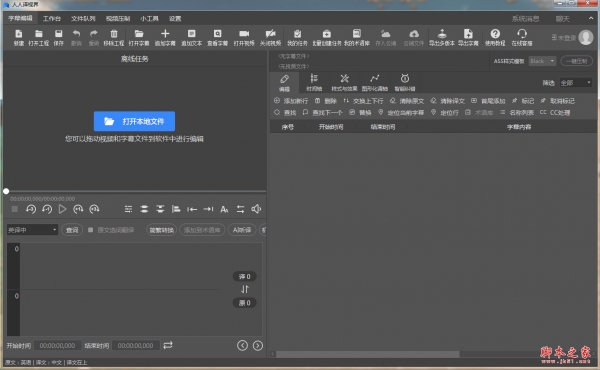
Task: Click the 打开字幕 (Open Subtitle) folder icon
Action: pos(139,34)
